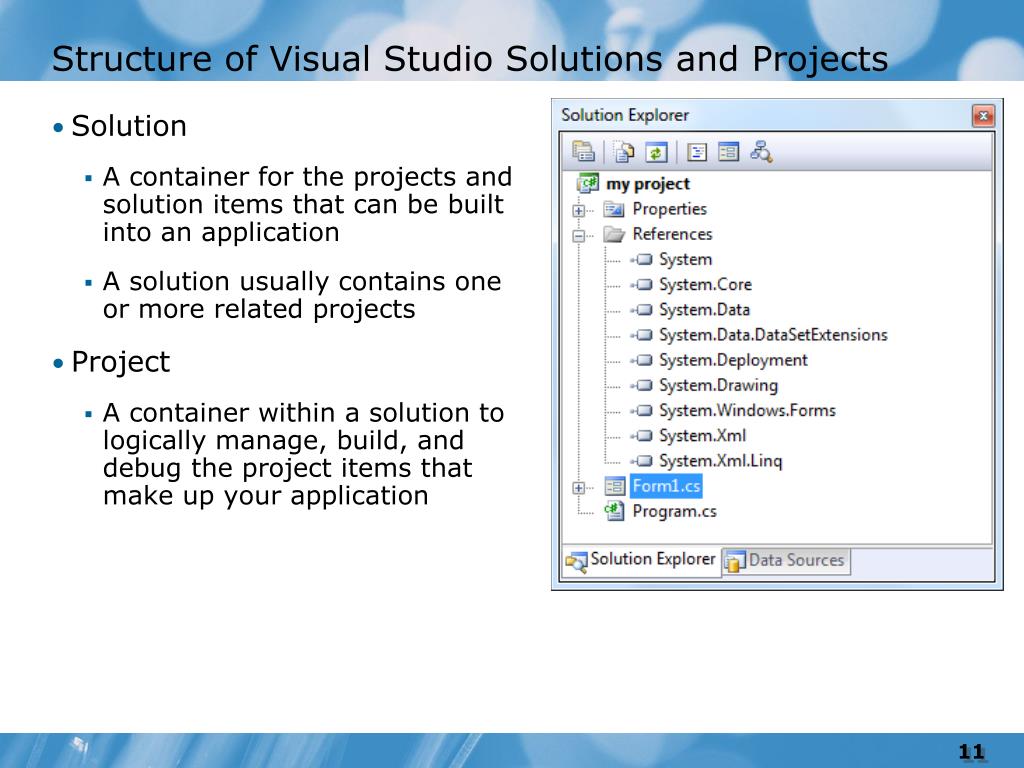
Task: Select the System.Xml reference
Action: [x=702, y=436]
